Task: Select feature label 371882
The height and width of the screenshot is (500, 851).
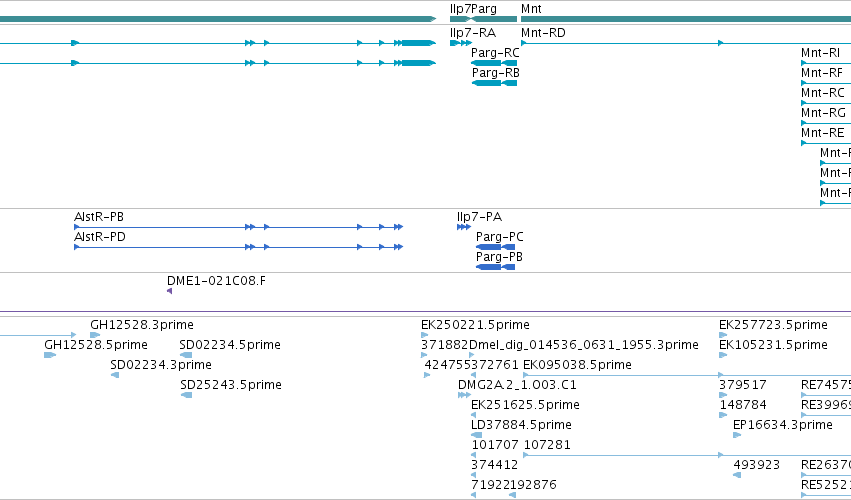Action: click(x=444, y=345)
